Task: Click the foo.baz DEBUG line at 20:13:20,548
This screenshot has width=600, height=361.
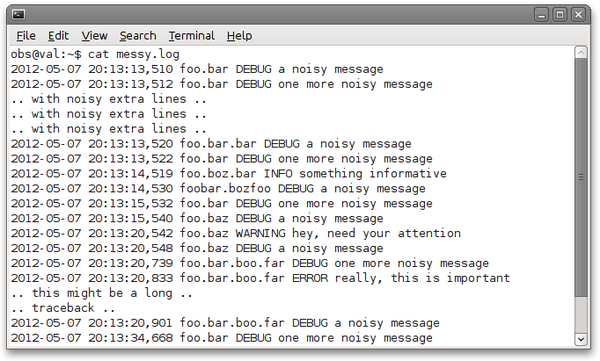Action: pyautogui.click(x=197, y=248)
